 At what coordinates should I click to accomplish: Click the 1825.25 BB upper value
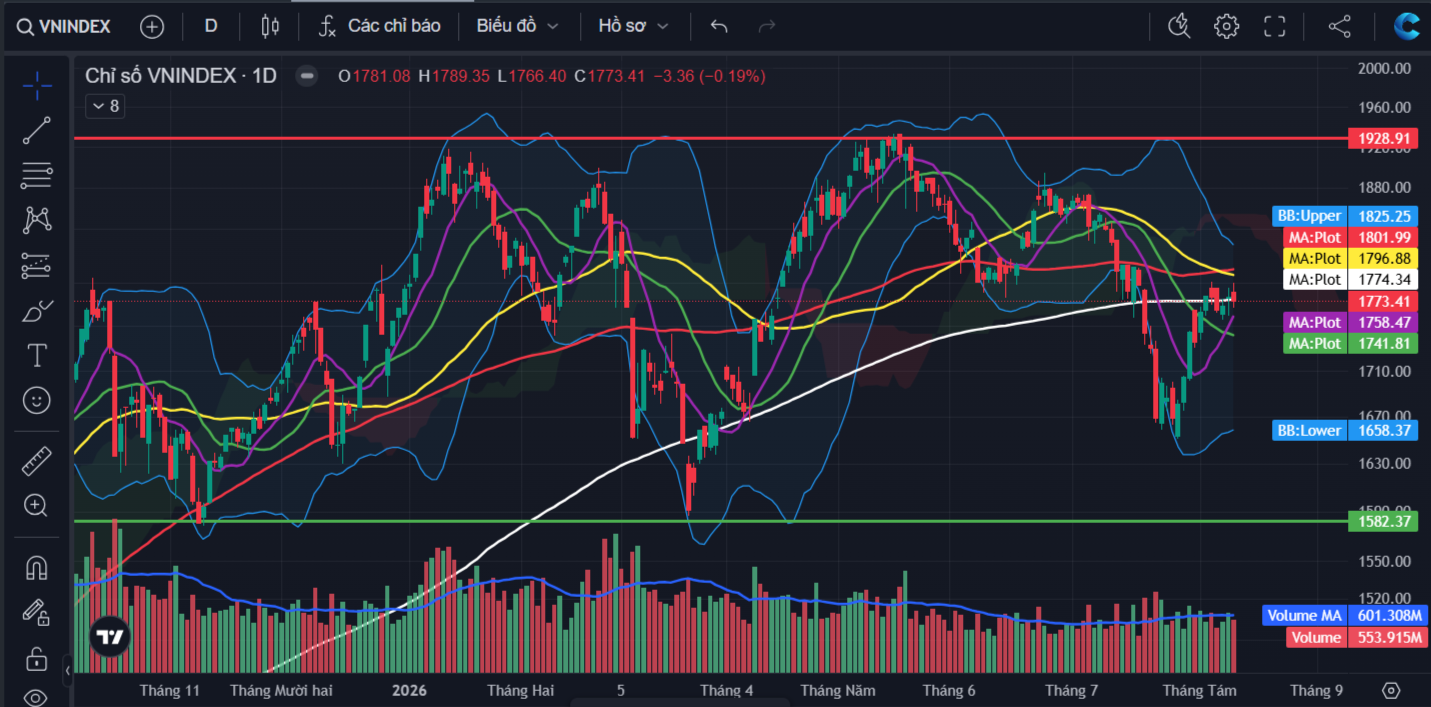(1383, 216)
